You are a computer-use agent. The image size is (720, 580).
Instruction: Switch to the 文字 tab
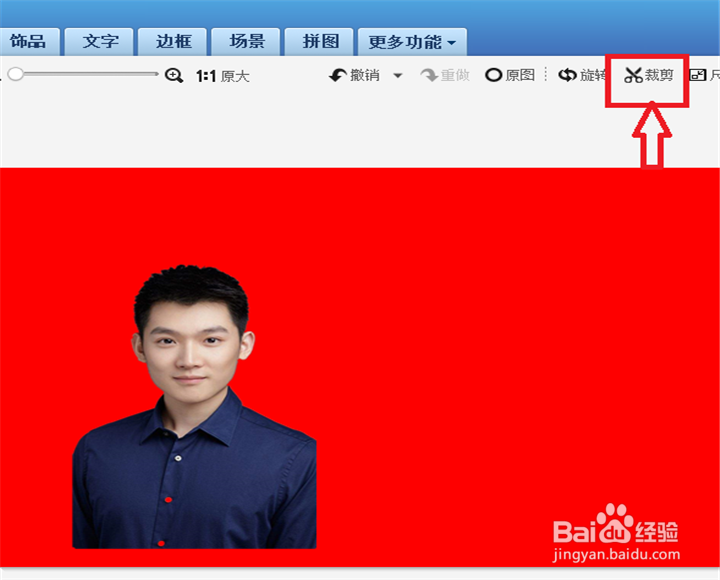pyautogui.click(x=99, y=42)
